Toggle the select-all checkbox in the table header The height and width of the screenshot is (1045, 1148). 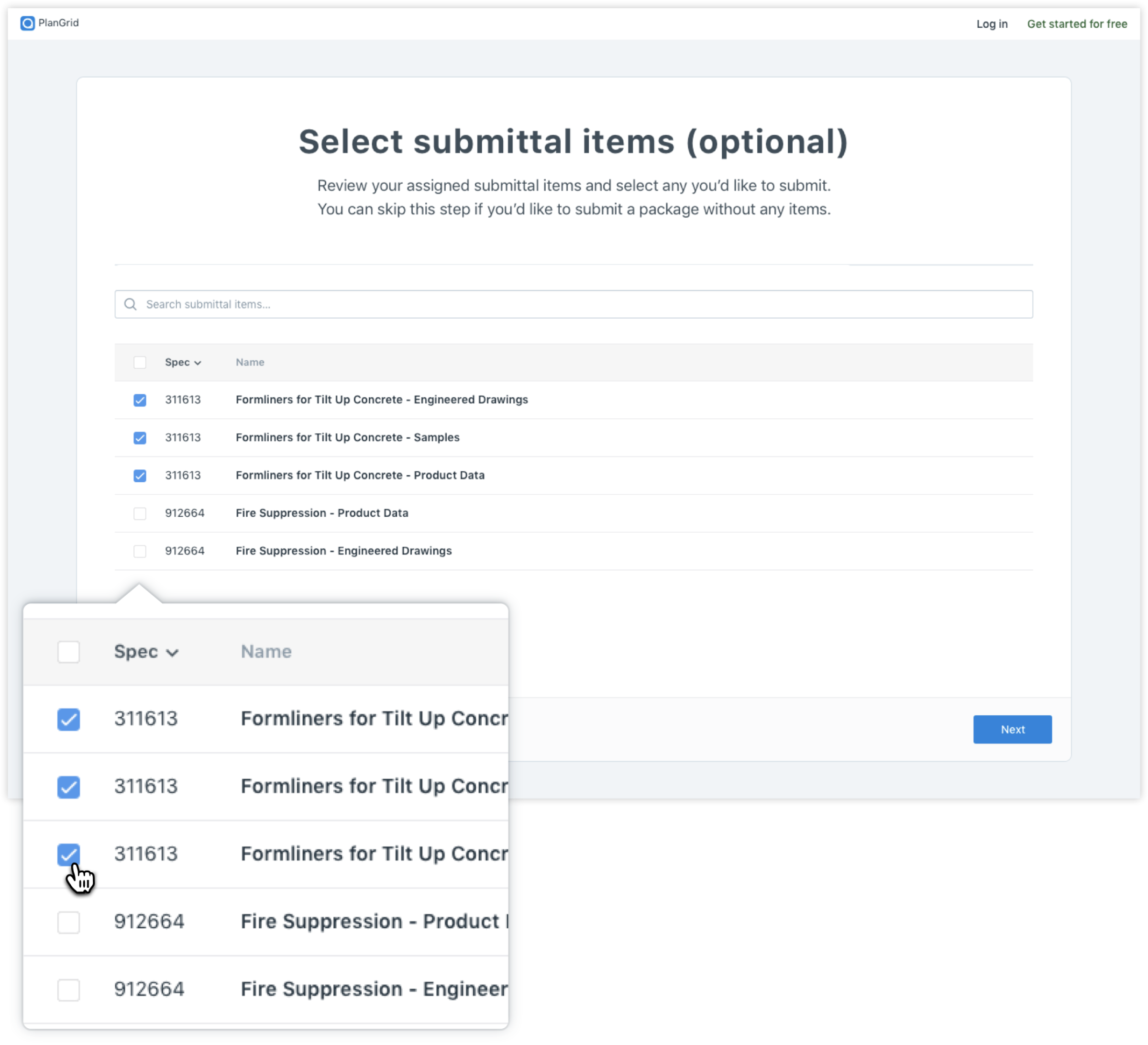pyautogui.click(x=140, y=362)
